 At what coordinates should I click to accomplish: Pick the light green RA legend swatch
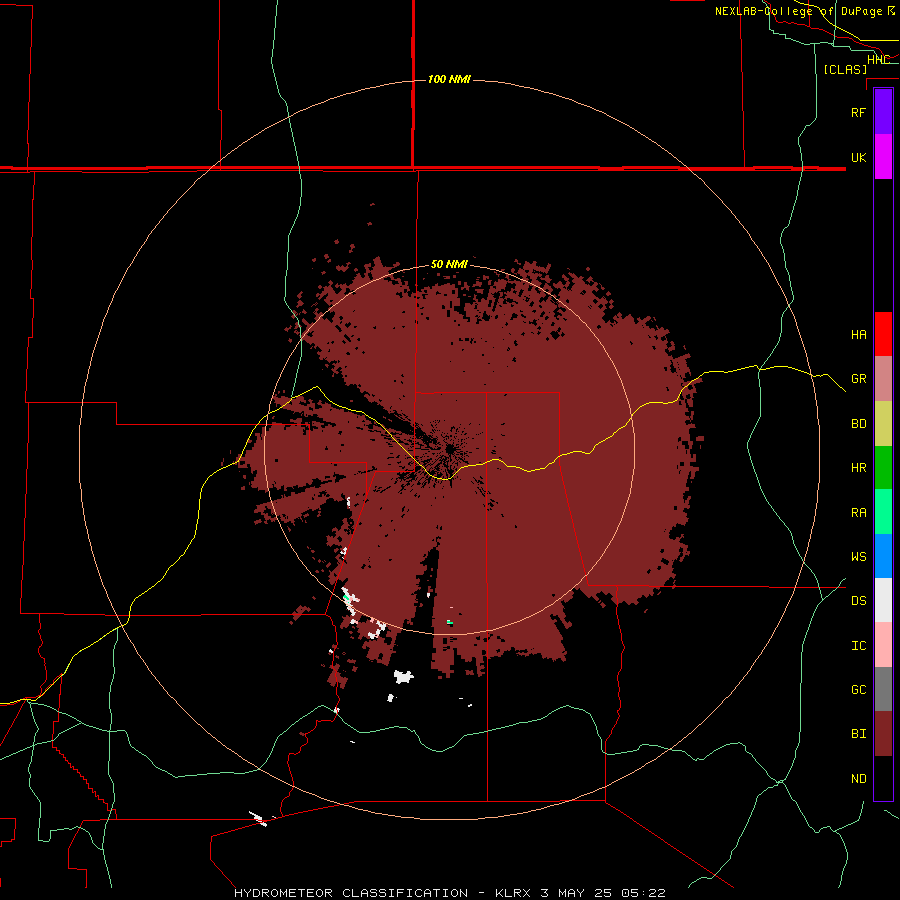coord(883,512)
